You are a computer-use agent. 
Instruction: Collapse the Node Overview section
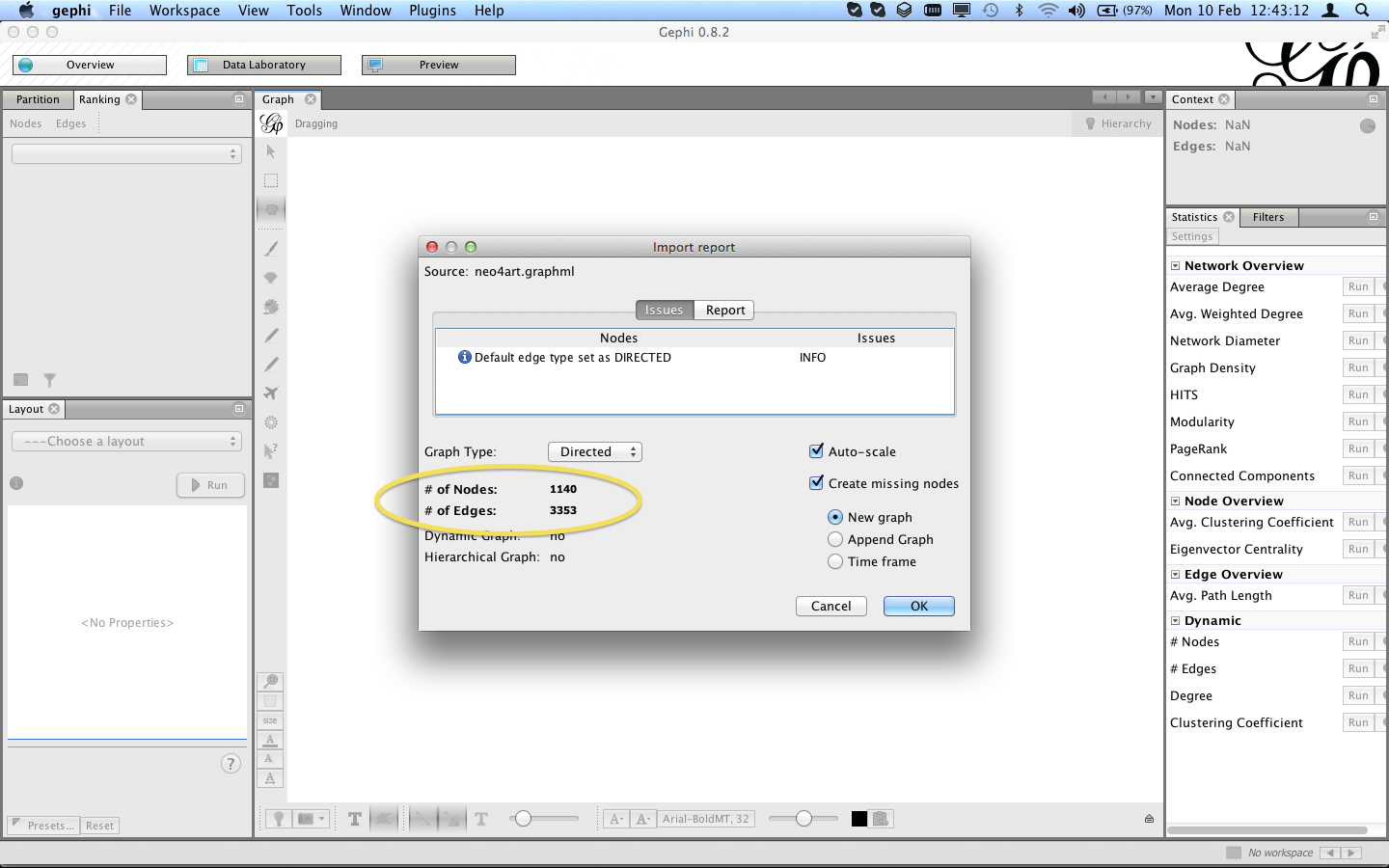tap(1175, 502)
